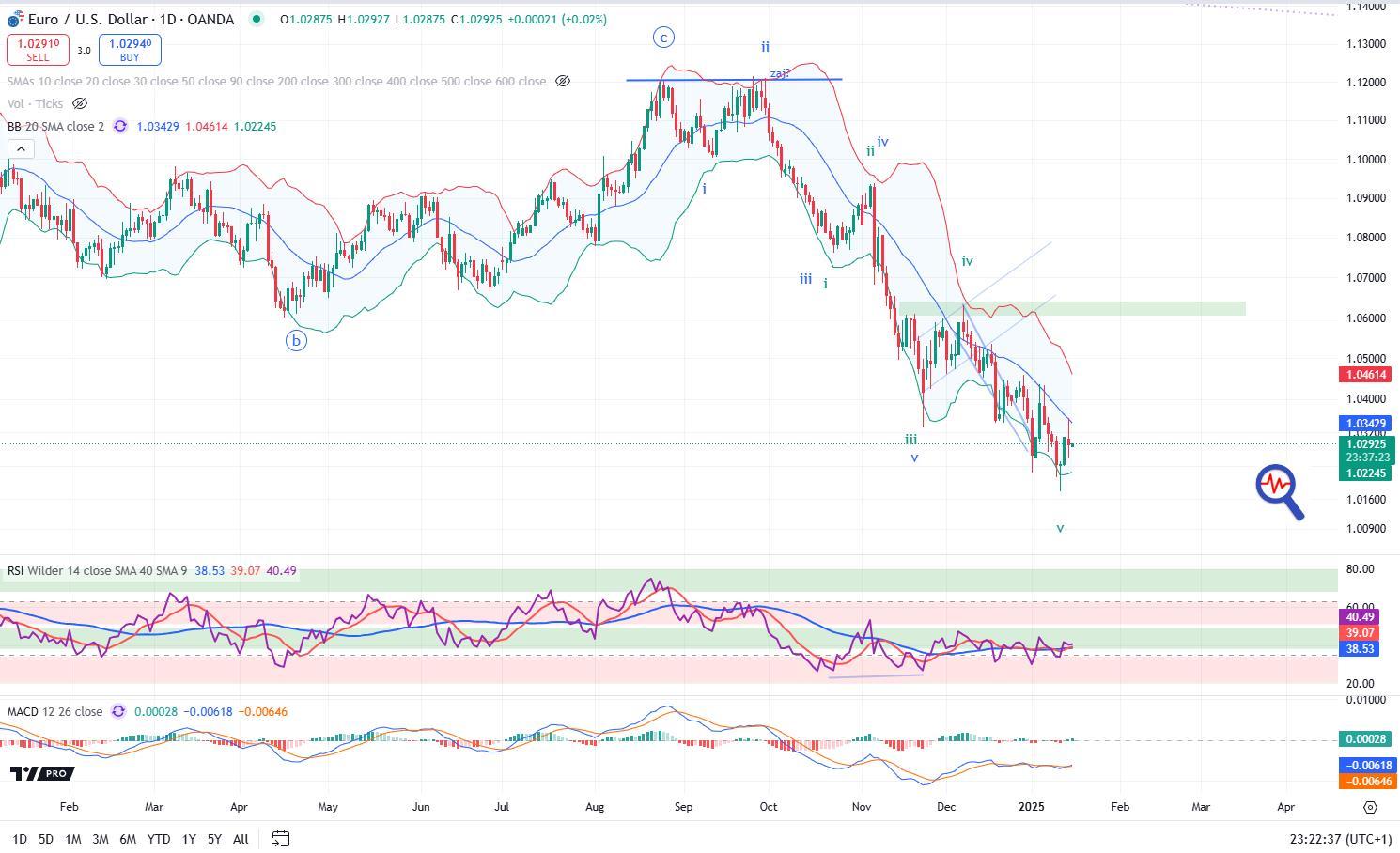Screen dimensions: 1400x853
Task: Select the 1Y time range
Action: 189,839
